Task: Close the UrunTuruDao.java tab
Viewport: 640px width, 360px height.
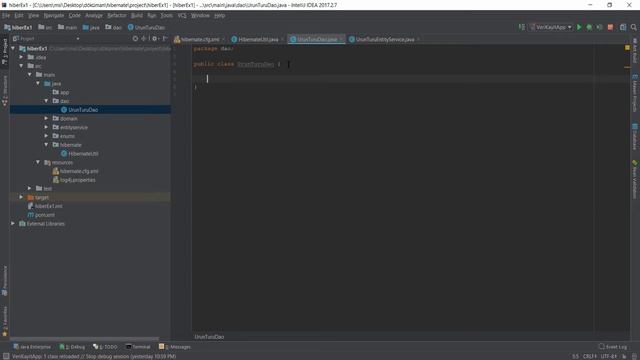Action: pos(342,40)
